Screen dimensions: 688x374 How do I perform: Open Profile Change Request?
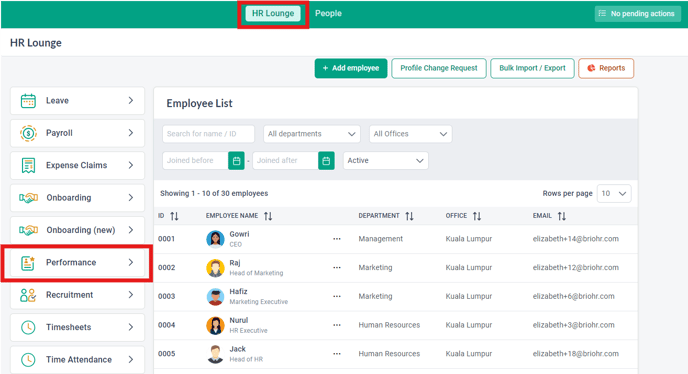439,68
